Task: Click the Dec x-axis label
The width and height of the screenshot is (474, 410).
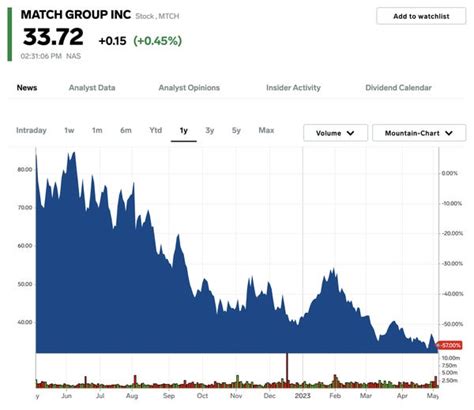Action: pyautogui.click(x=269, y=396)
